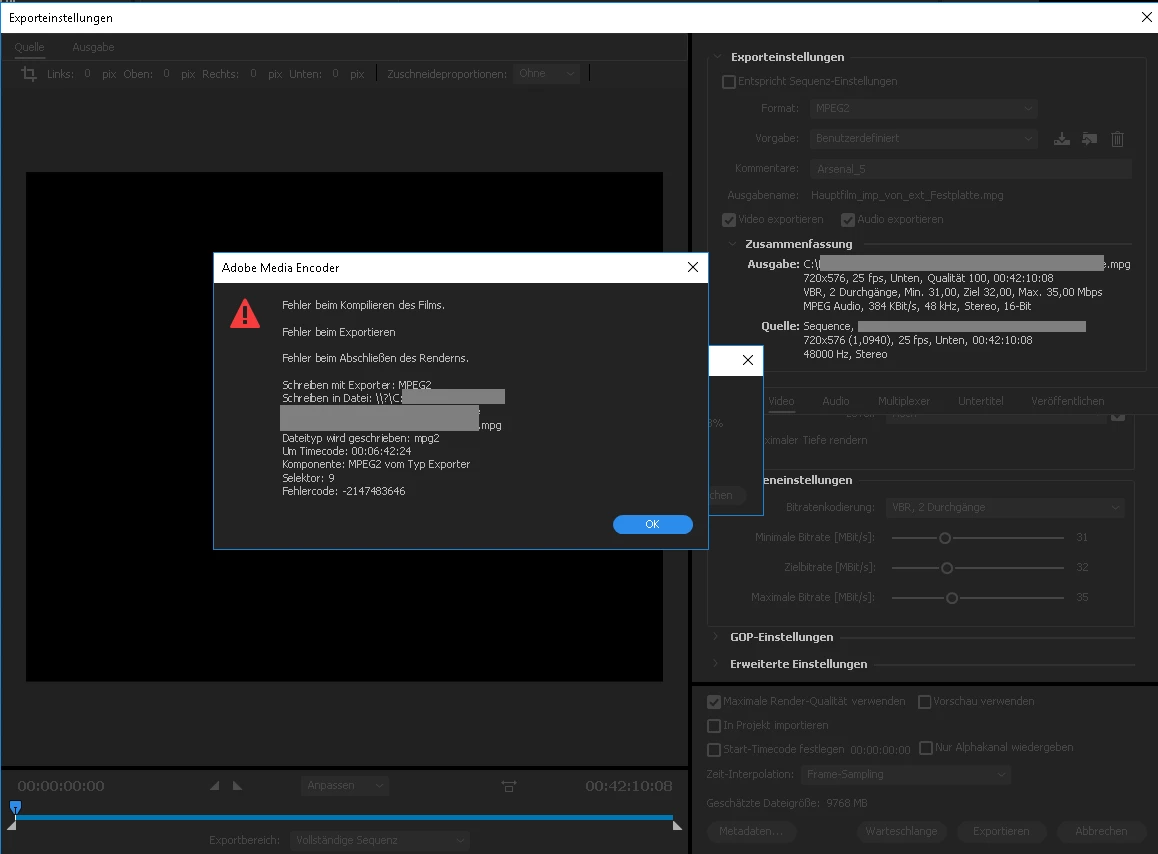Close the small progress window behind the dialog
Image resolution: width=1158 pixels, height=854 pixels.
747,360
